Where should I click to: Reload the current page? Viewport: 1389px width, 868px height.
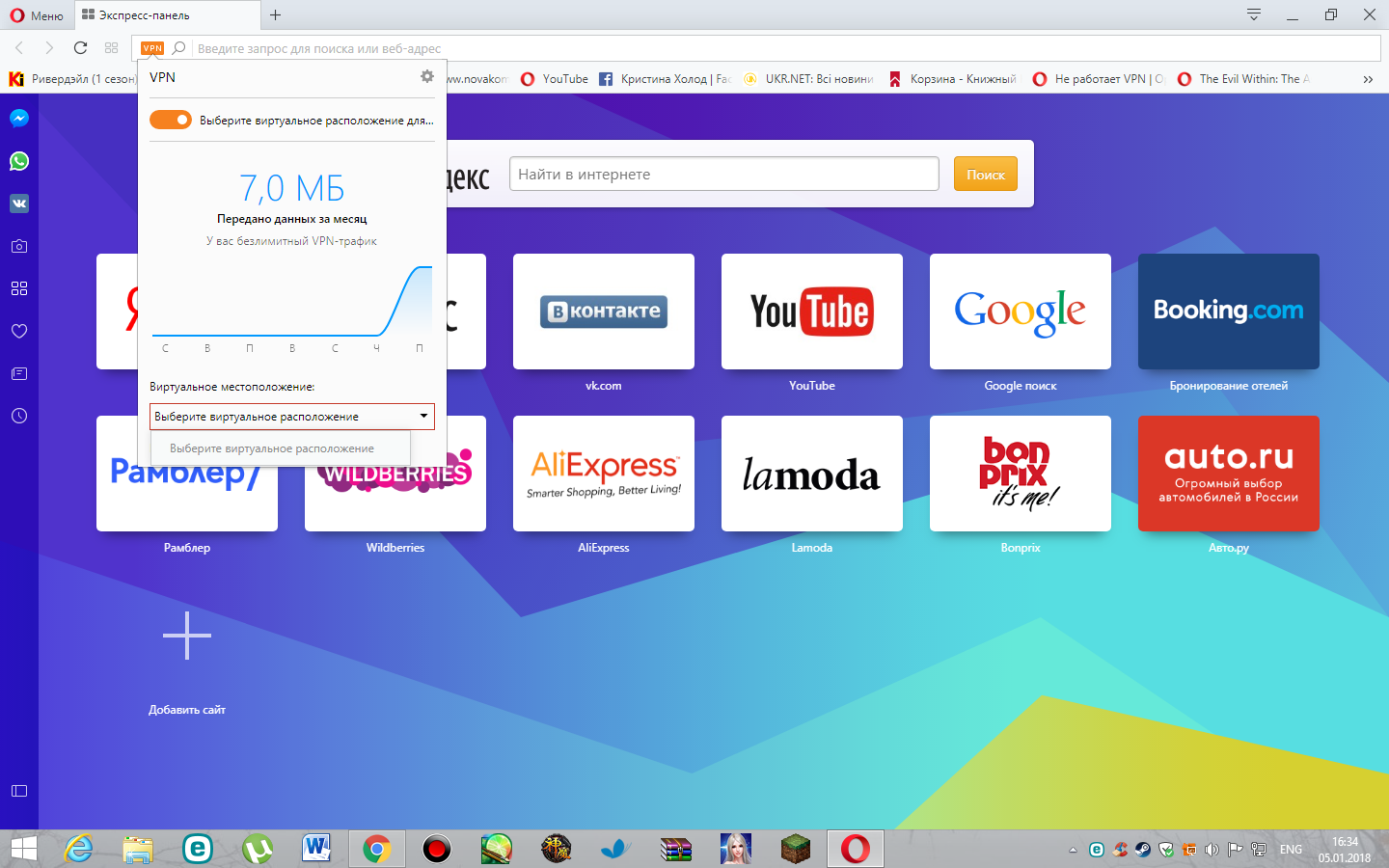80,47
